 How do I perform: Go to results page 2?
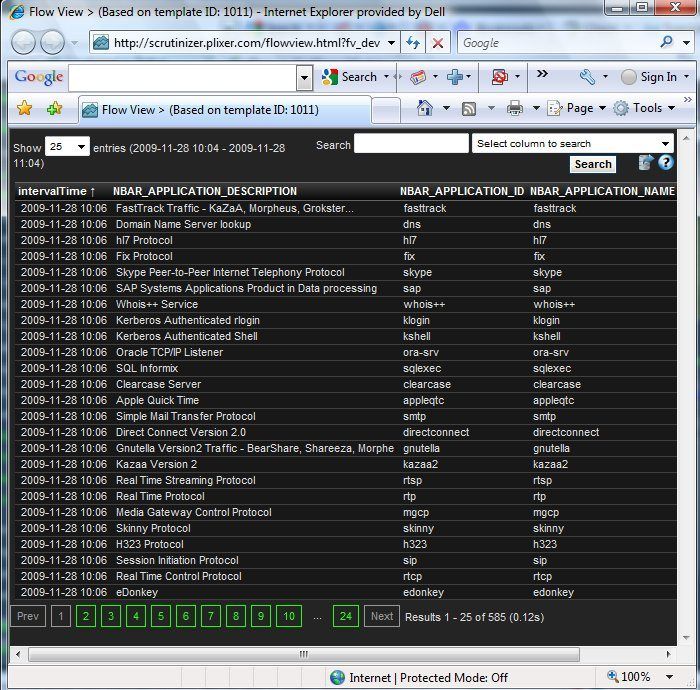[x=86, y=616]
